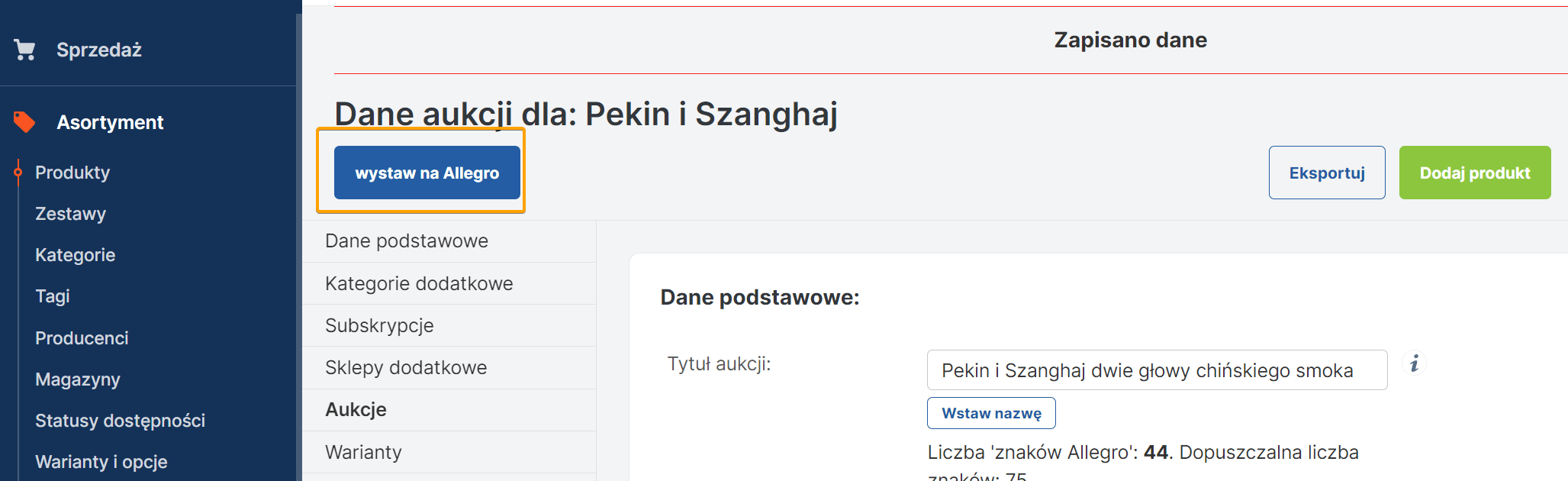The height and width of the screenshot is (481, 1568).
Task: Click the Sprzedaż shopping cart icon
Action: pyautogui.click(x=24, y=50)
